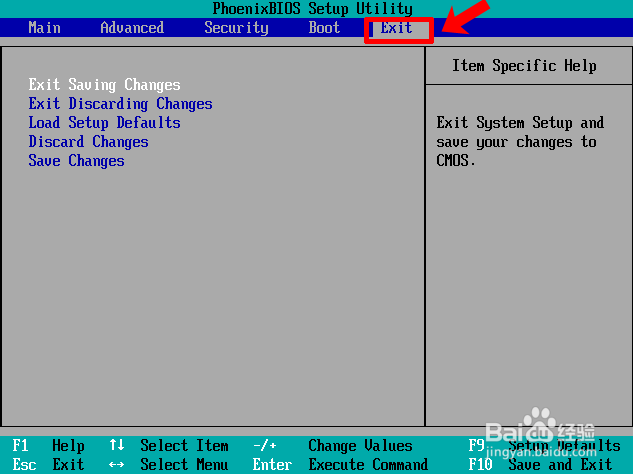Select the Save Changes option
Image resolution: width=633 pixels, height=474 pixels.
click(76, 161)
